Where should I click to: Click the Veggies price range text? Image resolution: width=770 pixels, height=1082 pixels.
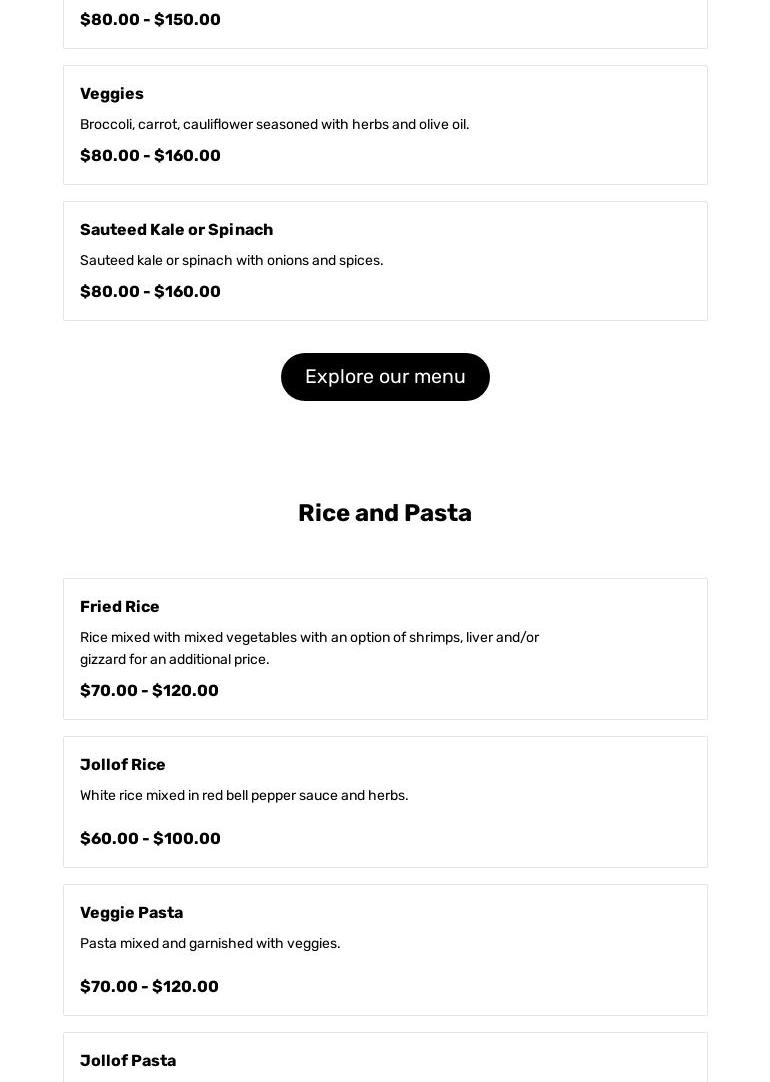click(x=150, y=156)
